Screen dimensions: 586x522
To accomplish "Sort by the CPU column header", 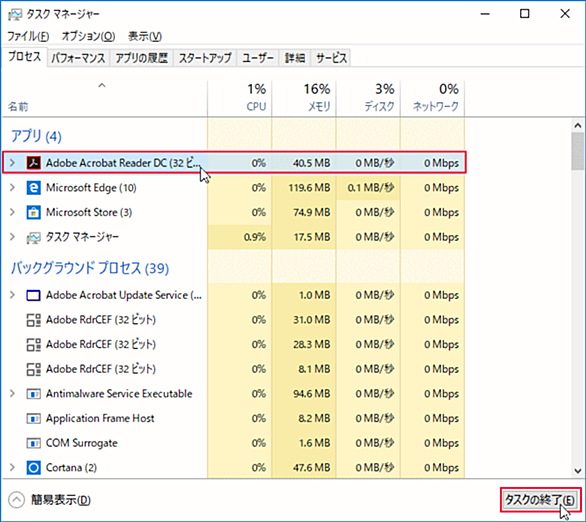I will point(240,98).
